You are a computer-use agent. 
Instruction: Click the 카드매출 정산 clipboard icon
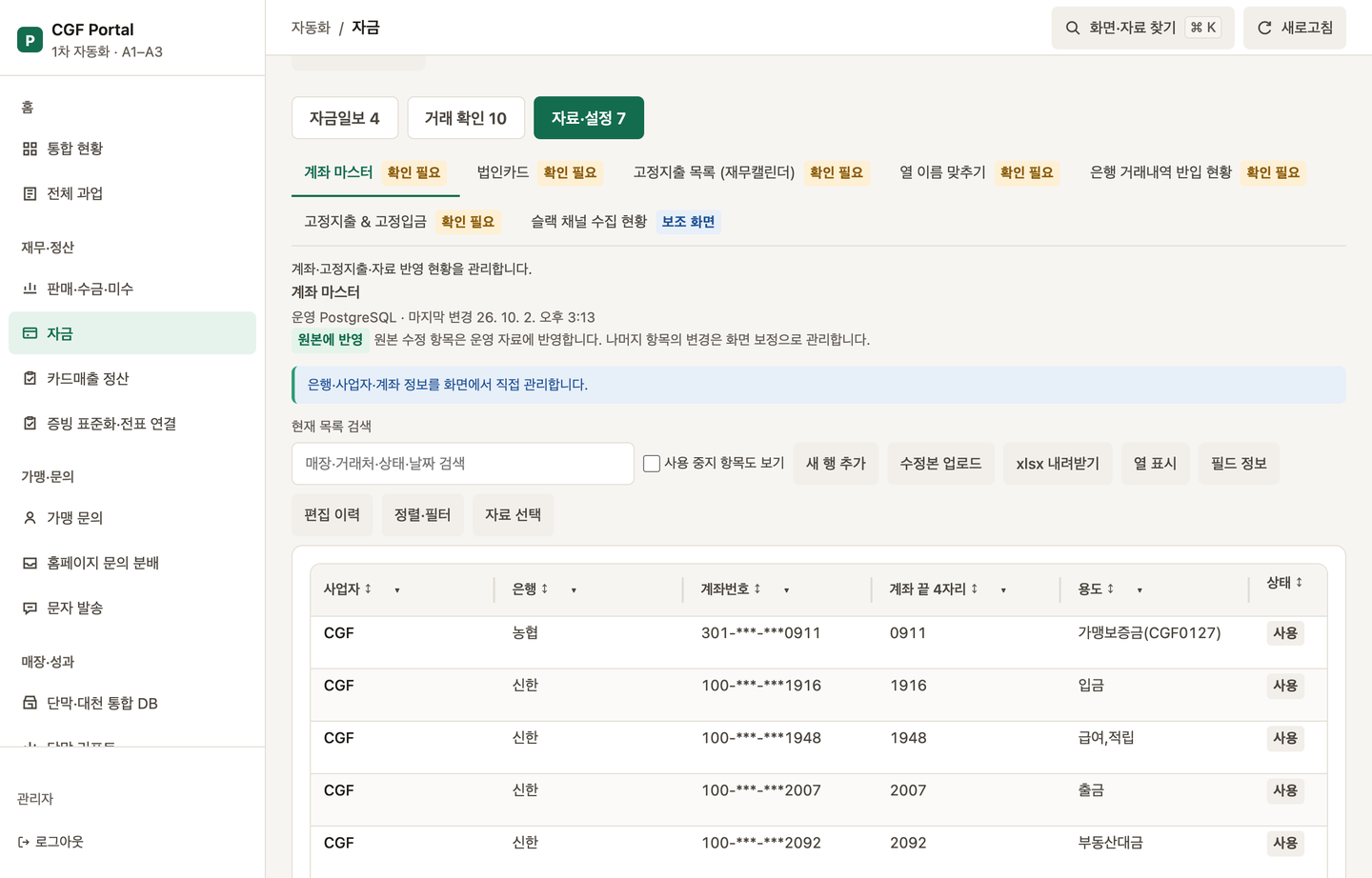(x=30, y=378)
